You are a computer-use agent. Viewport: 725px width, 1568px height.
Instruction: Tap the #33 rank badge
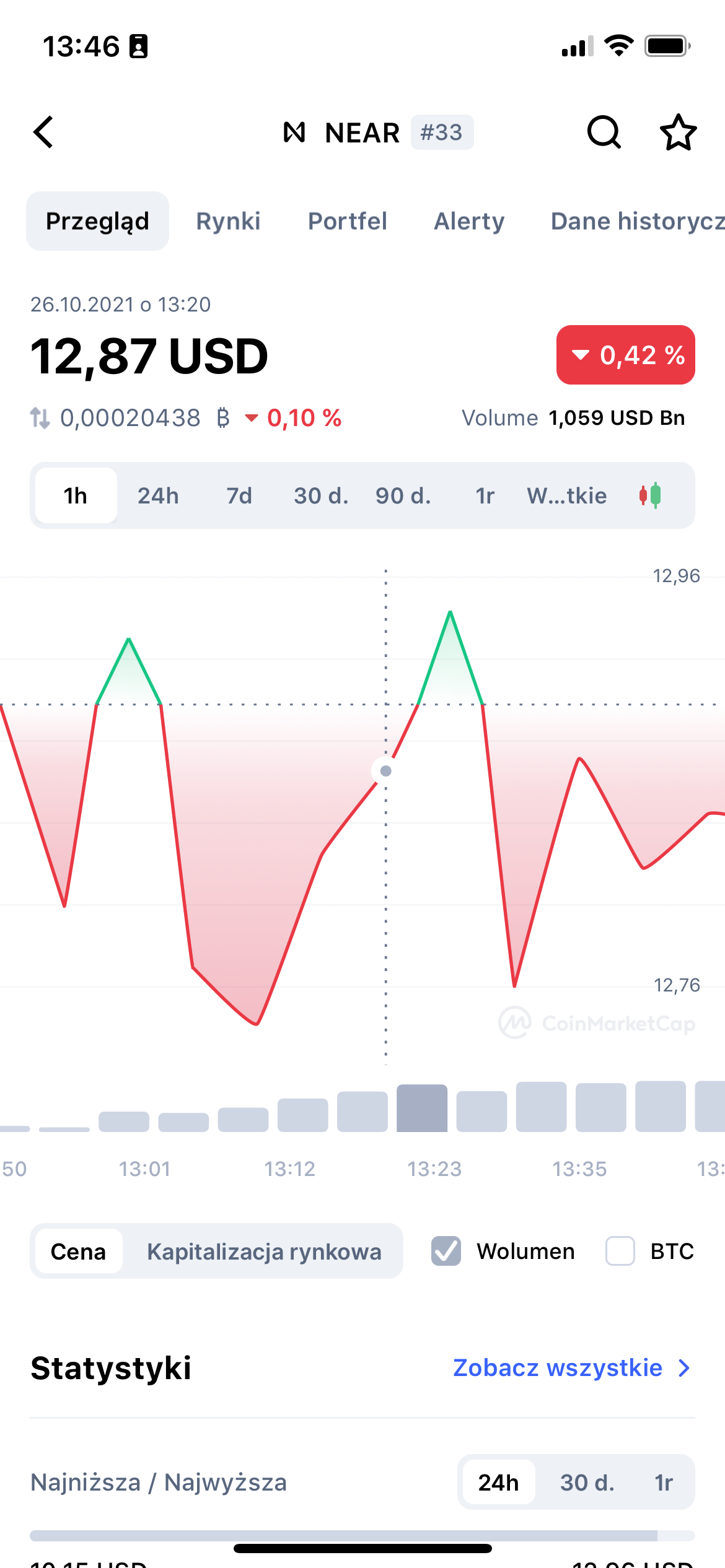441,132
